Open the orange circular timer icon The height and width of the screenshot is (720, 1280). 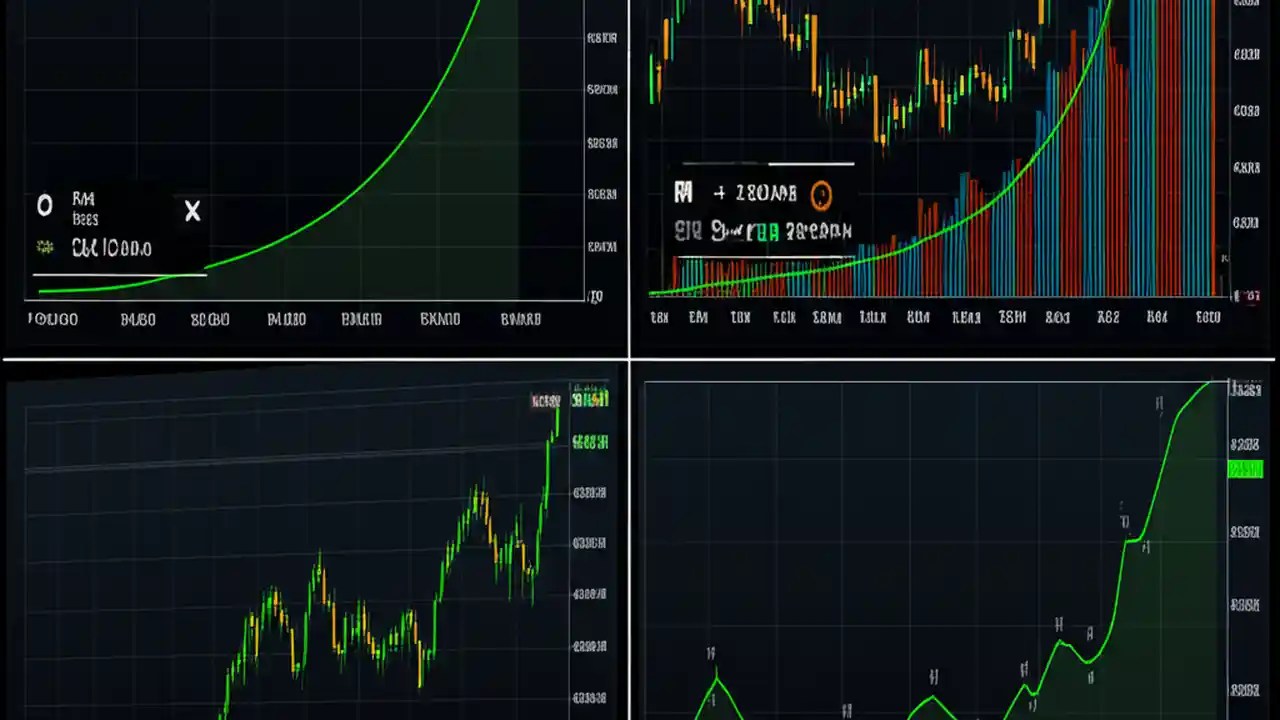(821, 194)
